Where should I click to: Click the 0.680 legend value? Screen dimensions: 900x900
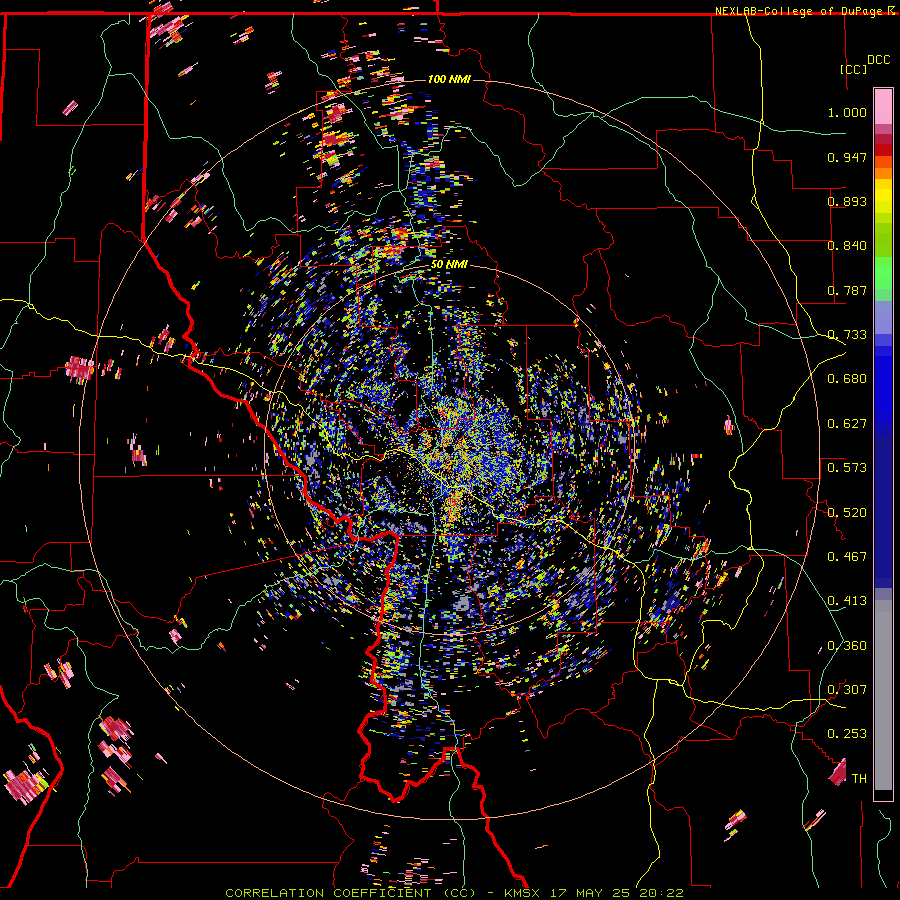pyautogui.click(x=847, y=379)
